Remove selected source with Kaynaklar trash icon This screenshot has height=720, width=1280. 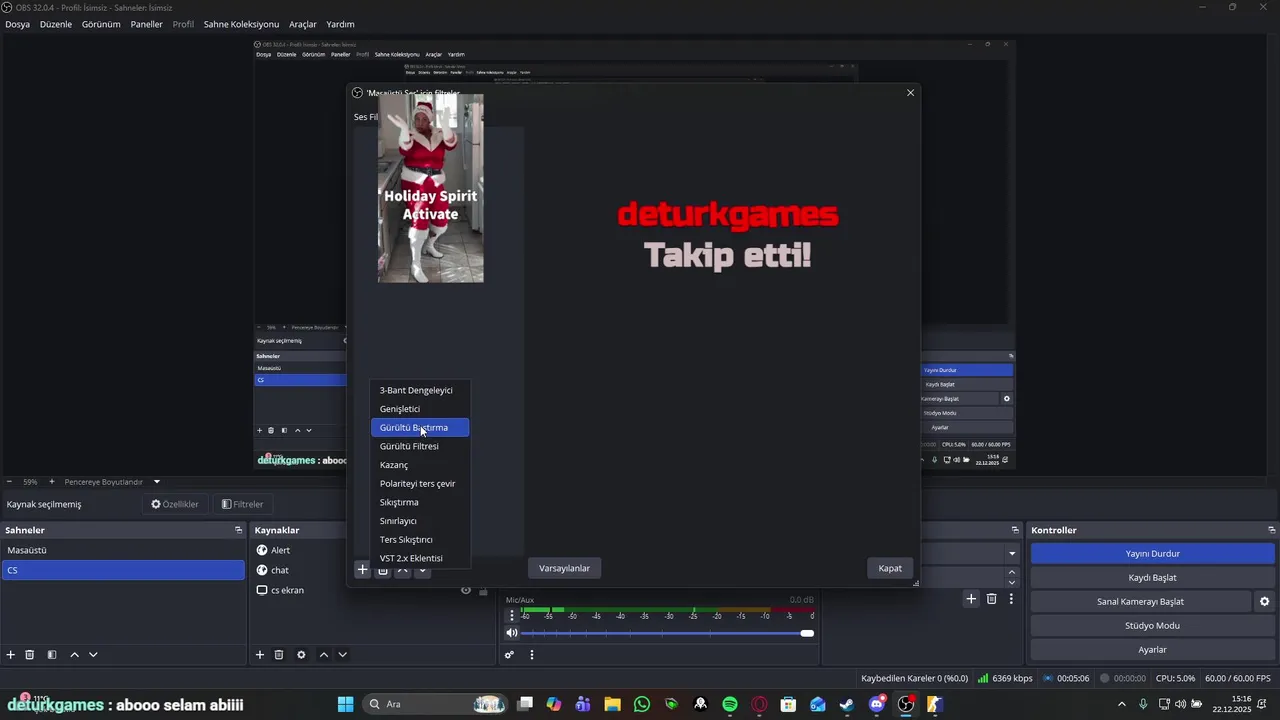[279, 655]
